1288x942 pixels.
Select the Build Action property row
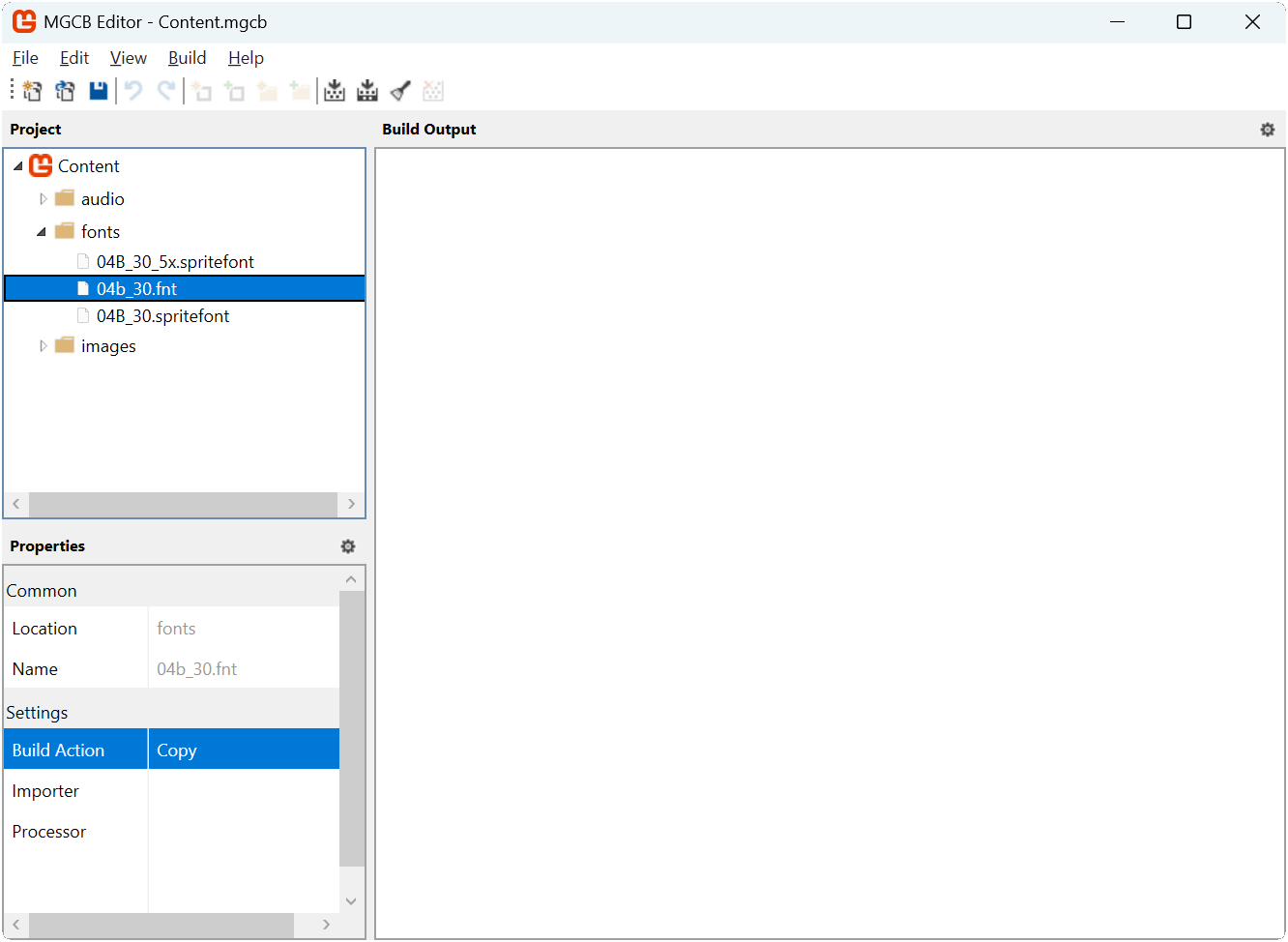pyautogui.click(x=172, y=750)
